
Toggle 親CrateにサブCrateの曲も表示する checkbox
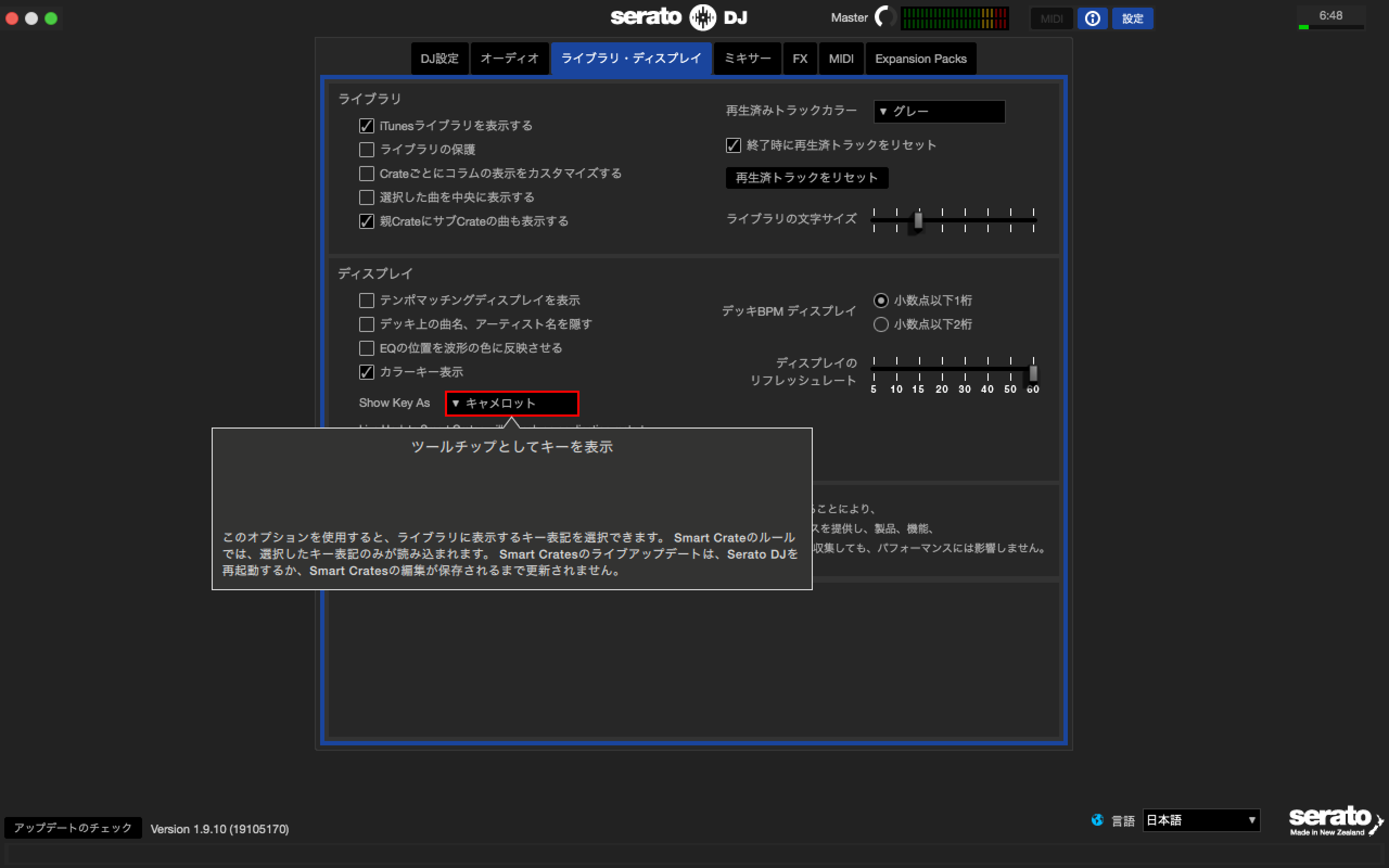(x=366, y=221)
